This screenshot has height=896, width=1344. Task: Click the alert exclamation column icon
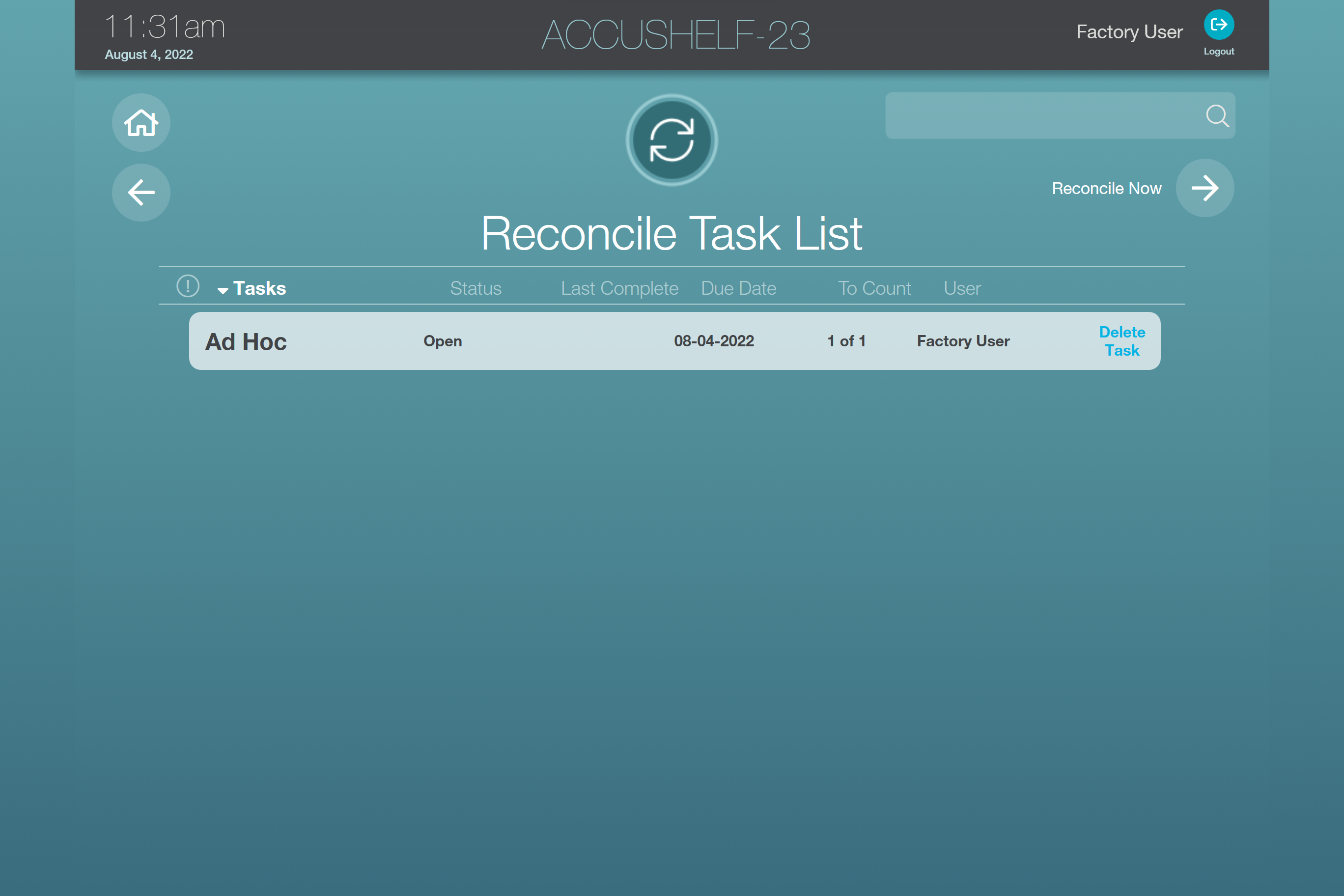point(188,286)
